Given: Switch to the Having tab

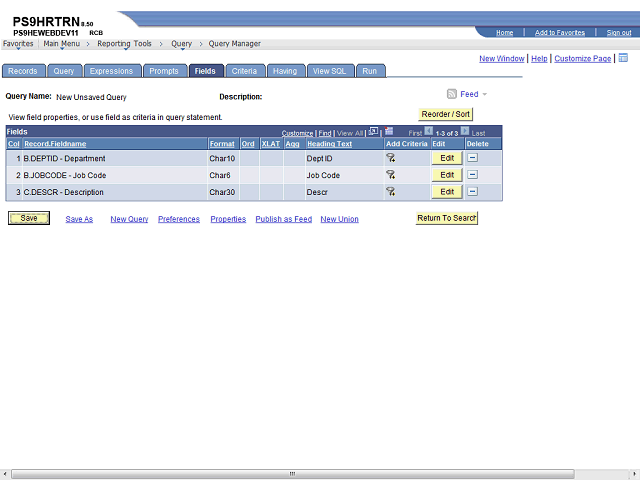Looking at the screenshot, I should (x=285, y=71).
